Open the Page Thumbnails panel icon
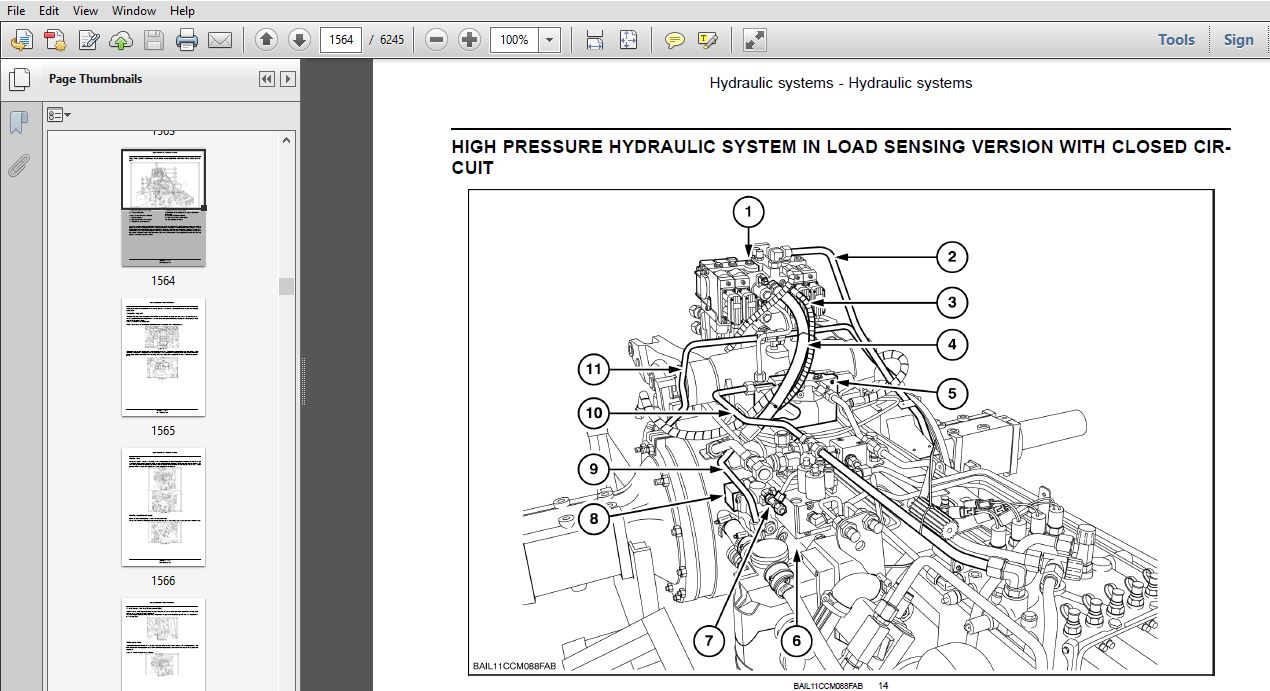This screenshot has height=691, width=1270. coord(18,79)
